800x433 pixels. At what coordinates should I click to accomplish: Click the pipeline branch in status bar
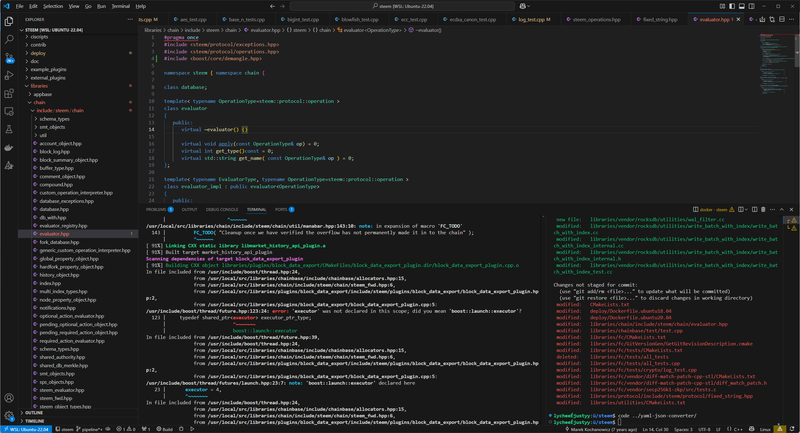(89, 429)
